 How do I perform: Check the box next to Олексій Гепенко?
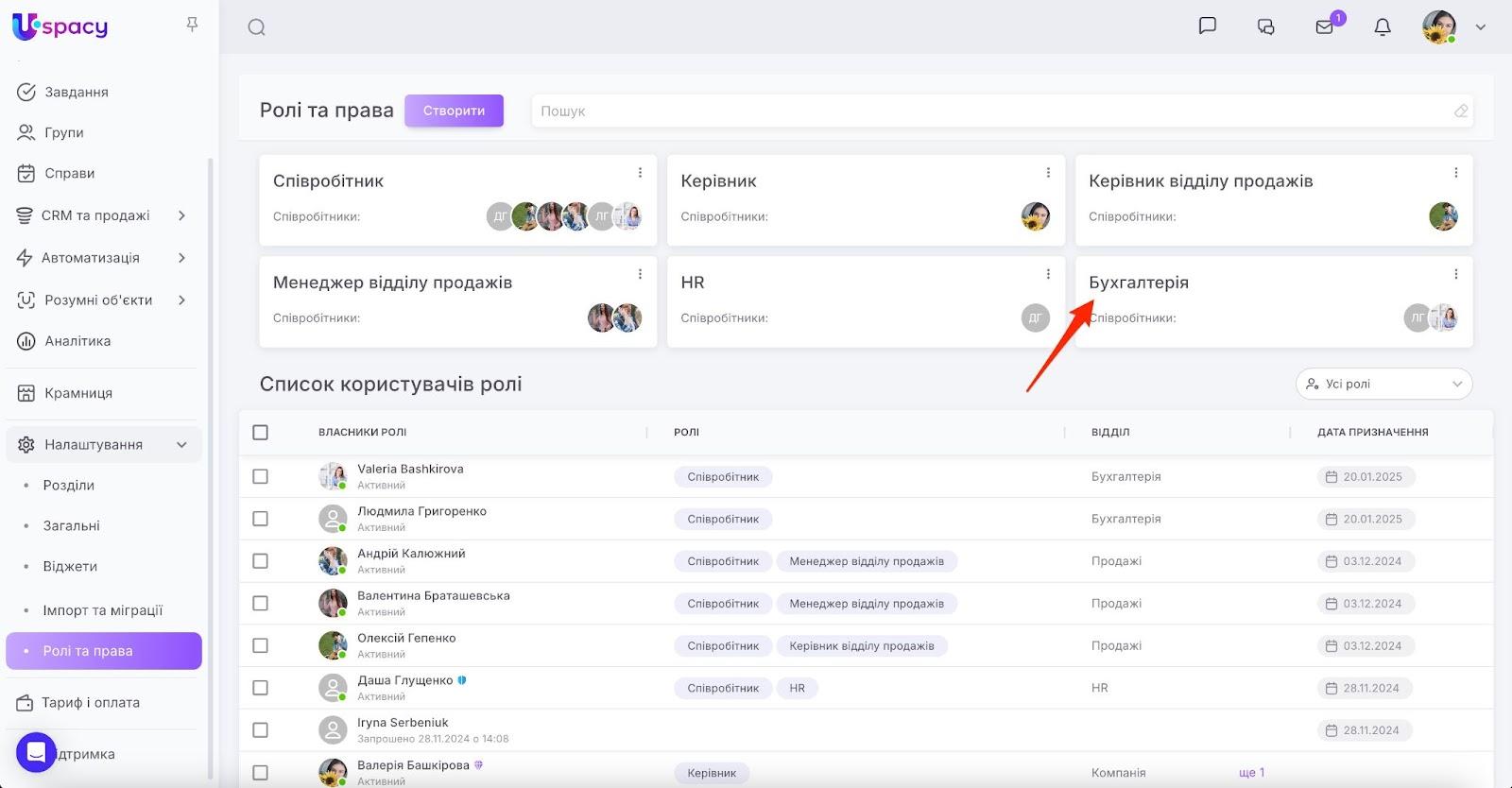click(261, 646)
